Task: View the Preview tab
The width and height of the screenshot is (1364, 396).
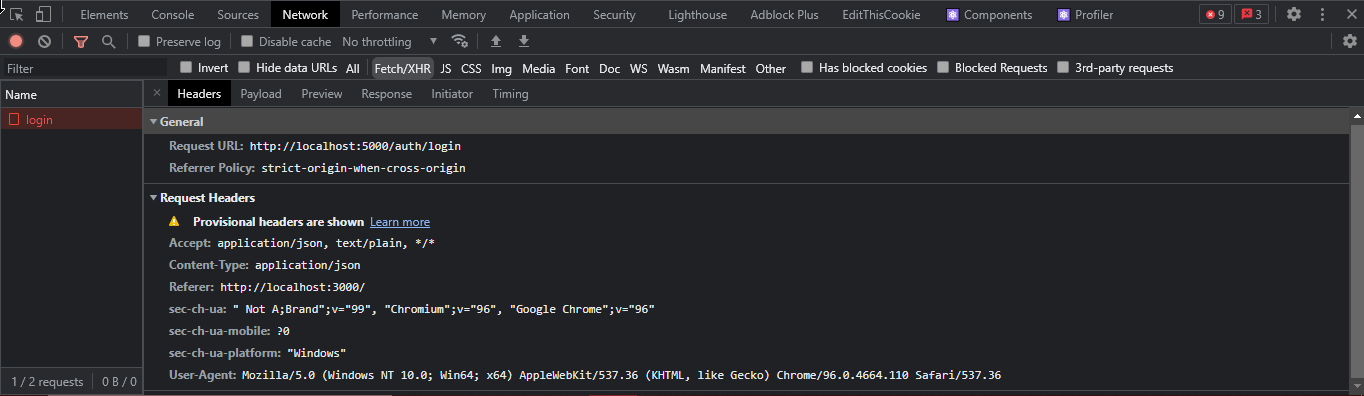Action: 322,94
